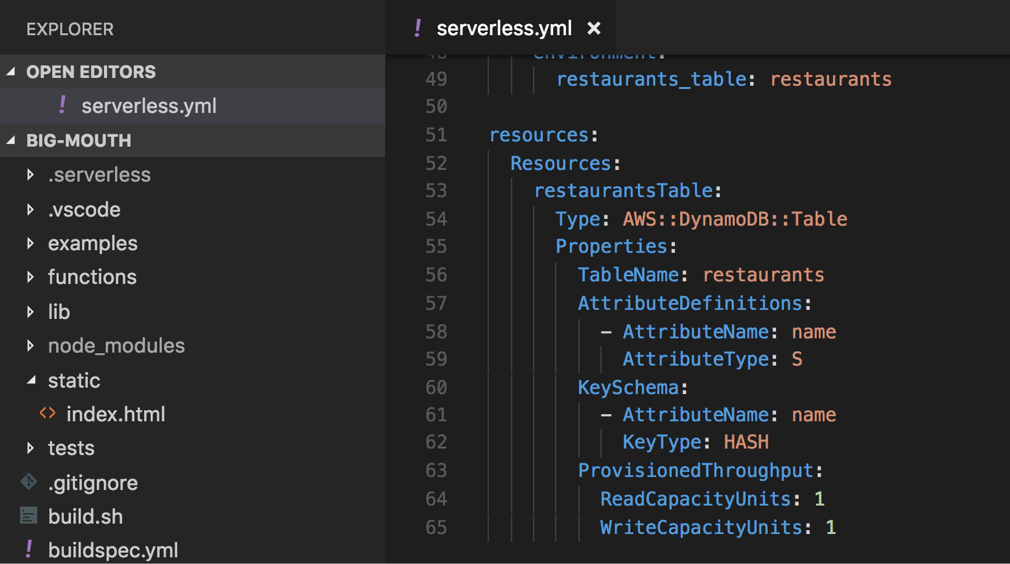
Task: Expand the .serverless folder
Action: pyautogui.click(x=31, y=175)
